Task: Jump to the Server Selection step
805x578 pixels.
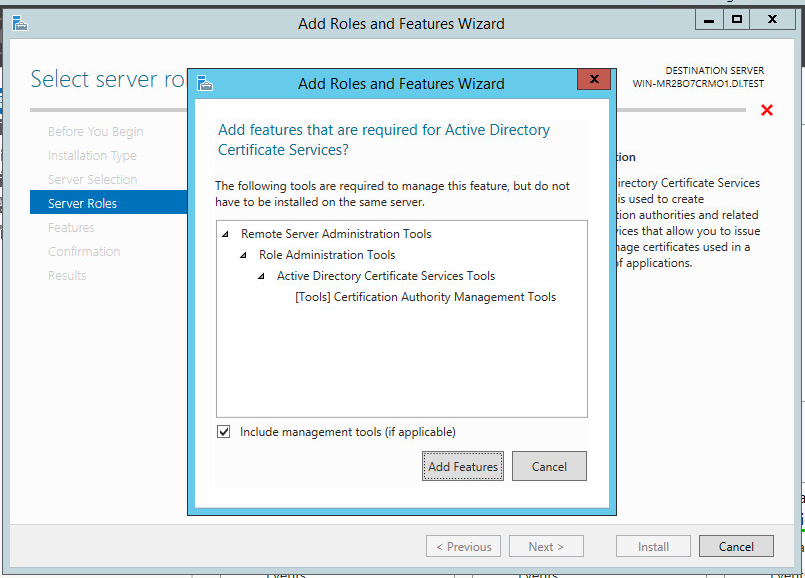Action: pyautogui.click(x=92, y=179)
